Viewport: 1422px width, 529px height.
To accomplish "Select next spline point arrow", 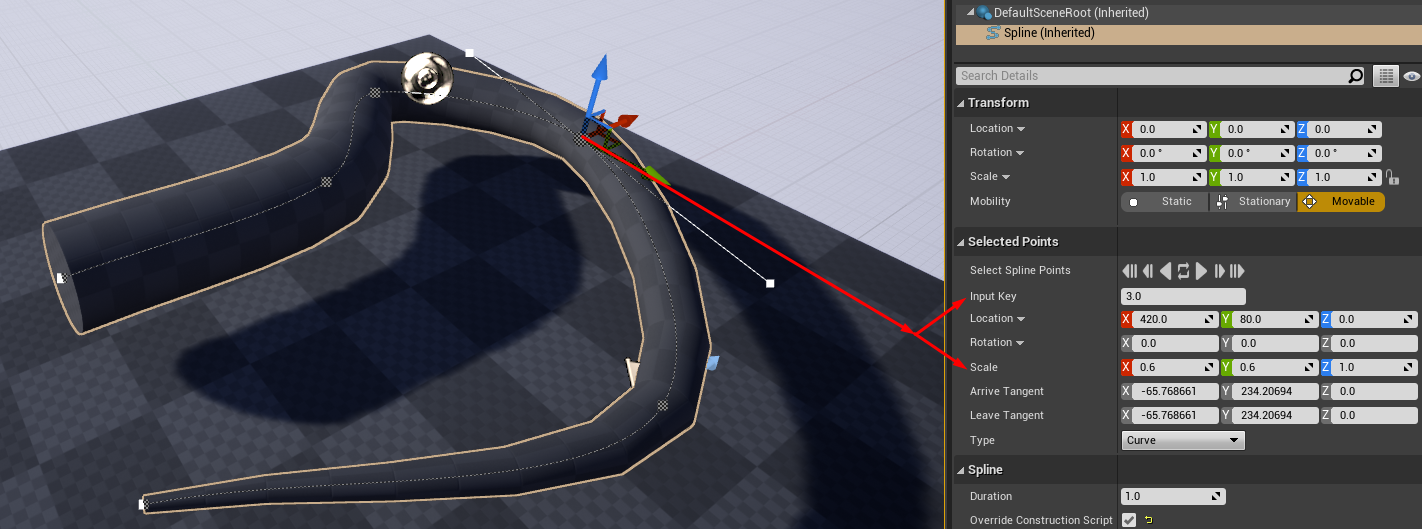I will tap(1201, 271).
